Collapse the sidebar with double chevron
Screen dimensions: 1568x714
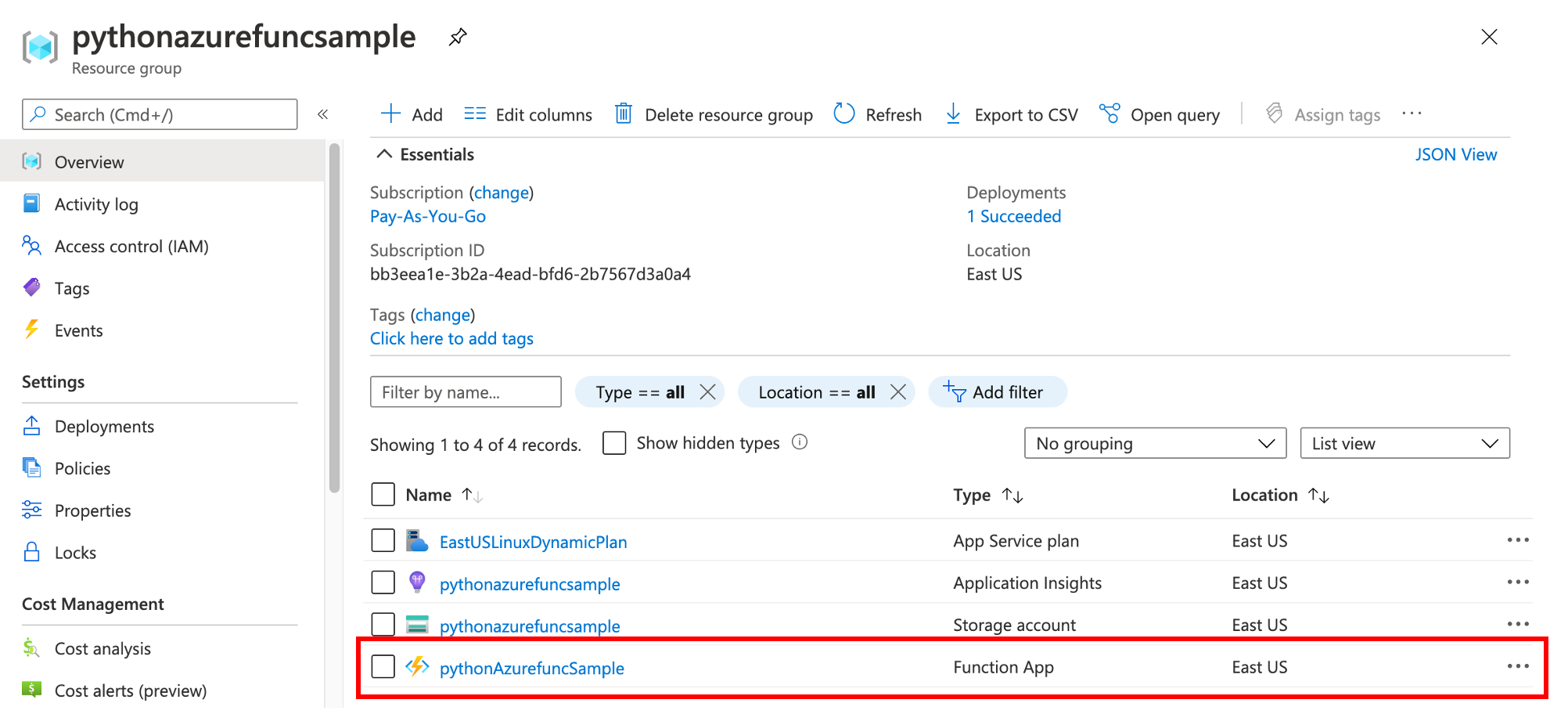pos(322,114)
